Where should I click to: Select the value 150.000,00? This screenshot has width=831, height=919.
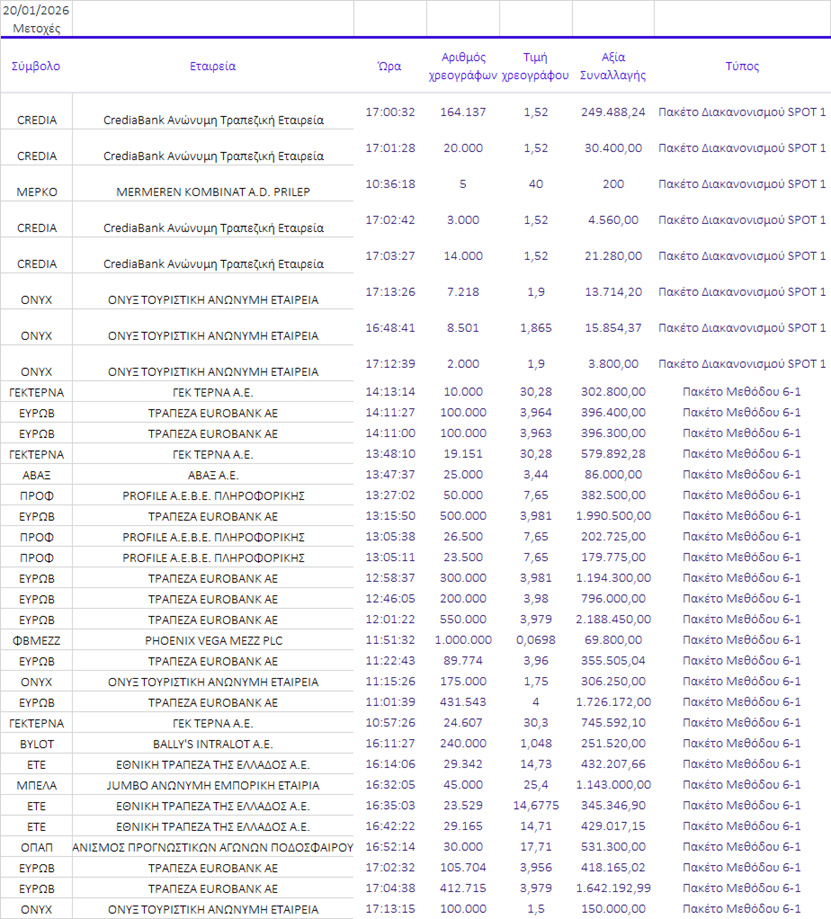tap(613, 909)
